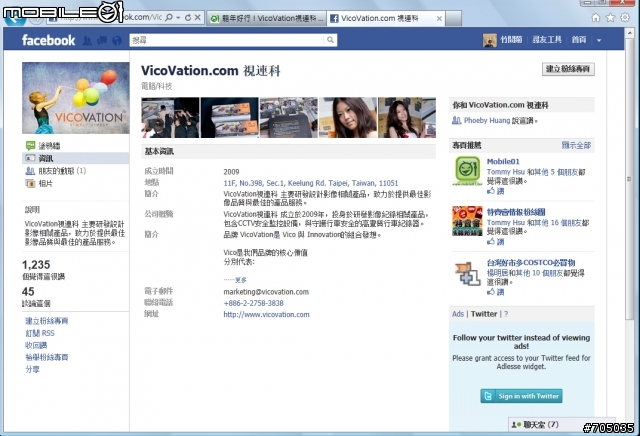Click the Report Page link in sidebar
Viewport: 640px width, 436px height.
pyautogui.click(x=47, y=357)
